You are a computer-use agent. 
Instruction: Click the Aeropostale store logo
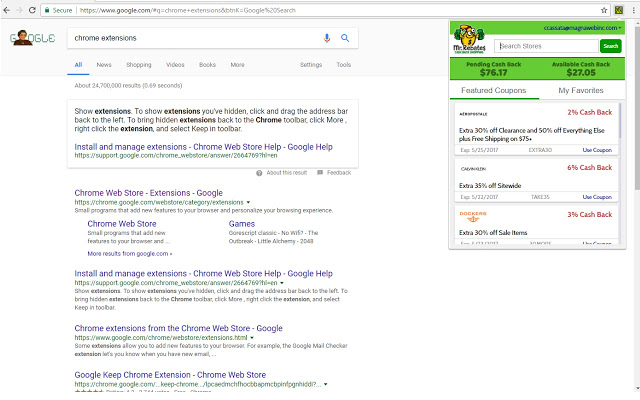473,114
